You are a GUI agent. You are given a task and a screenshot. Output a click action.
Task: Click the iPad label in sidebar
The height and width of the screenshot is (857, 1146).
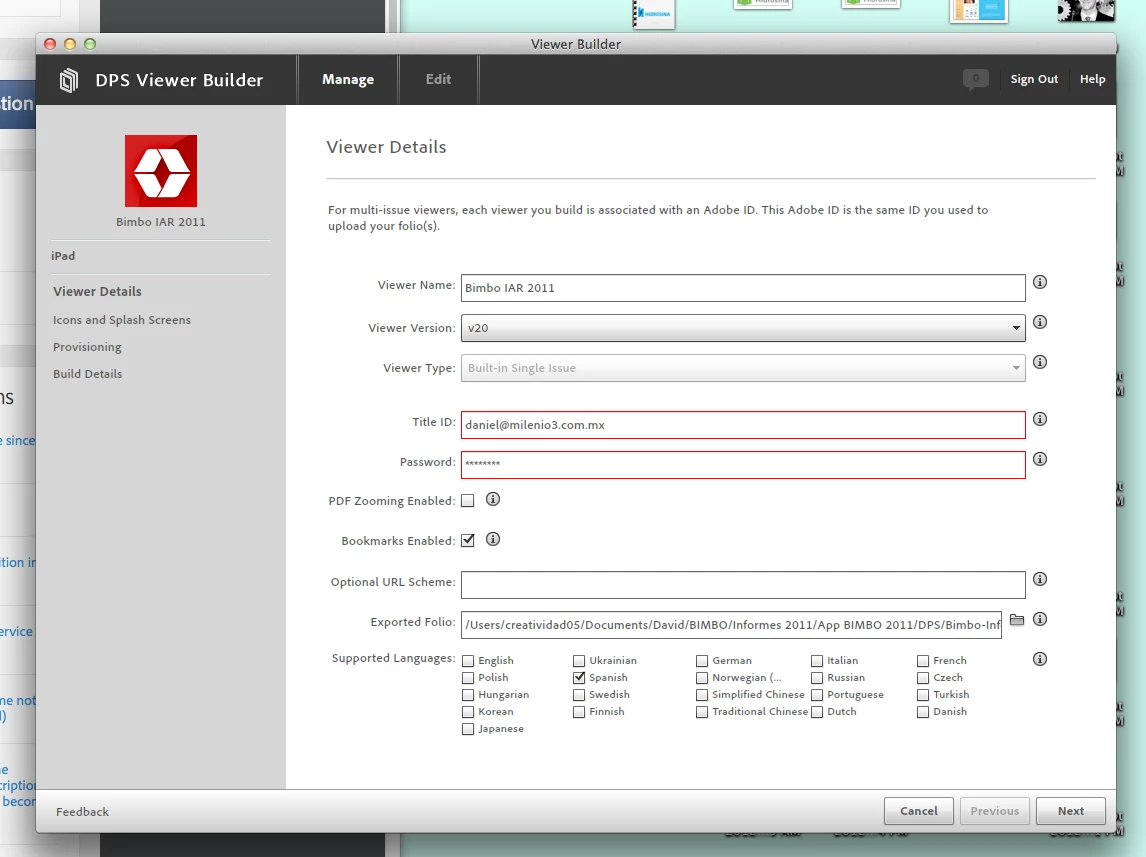coord(63,256)
